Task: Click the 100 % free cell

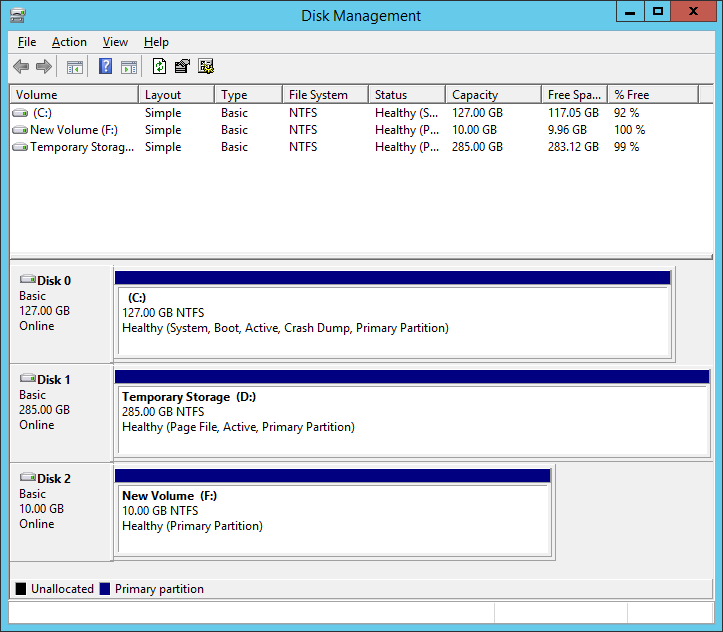Action: (x=629, y=130)
